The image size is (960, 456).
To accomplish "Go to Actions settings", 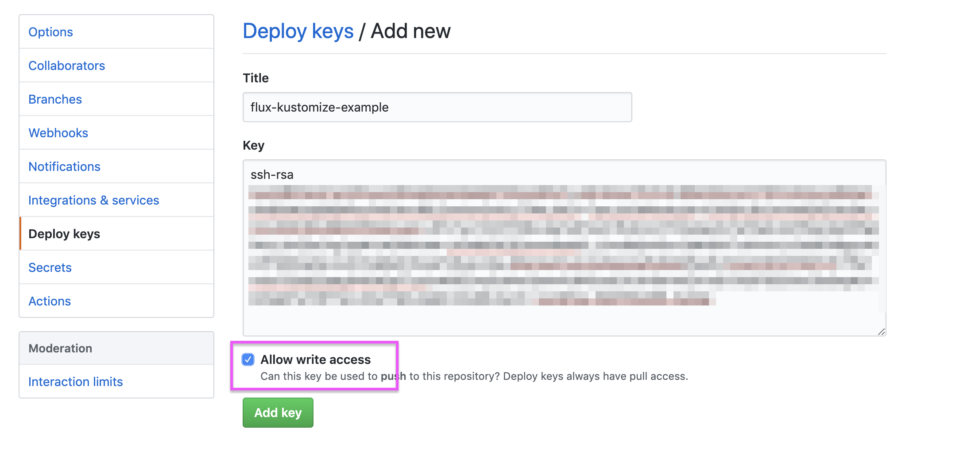I will [x=49, y=301].
